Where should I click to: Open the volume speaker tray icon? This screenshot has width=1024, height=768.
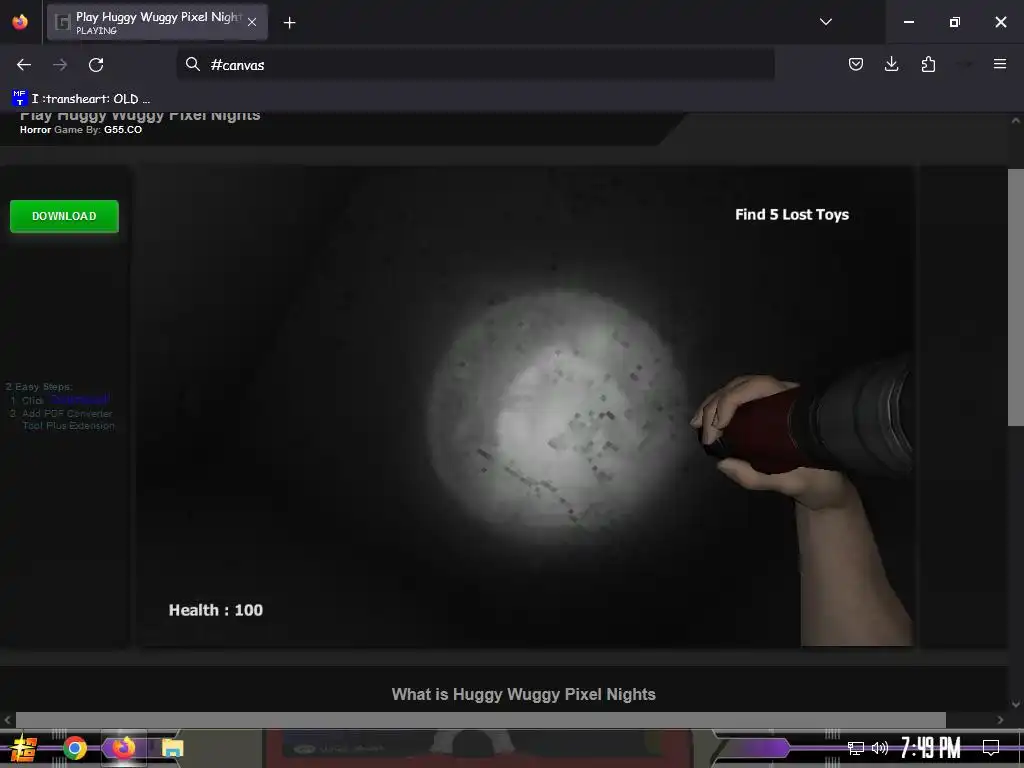[x=880, y=748]
